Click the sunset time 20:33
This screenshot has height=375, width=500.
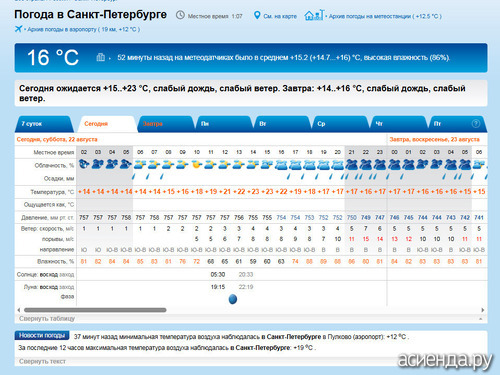pos(246,275)
